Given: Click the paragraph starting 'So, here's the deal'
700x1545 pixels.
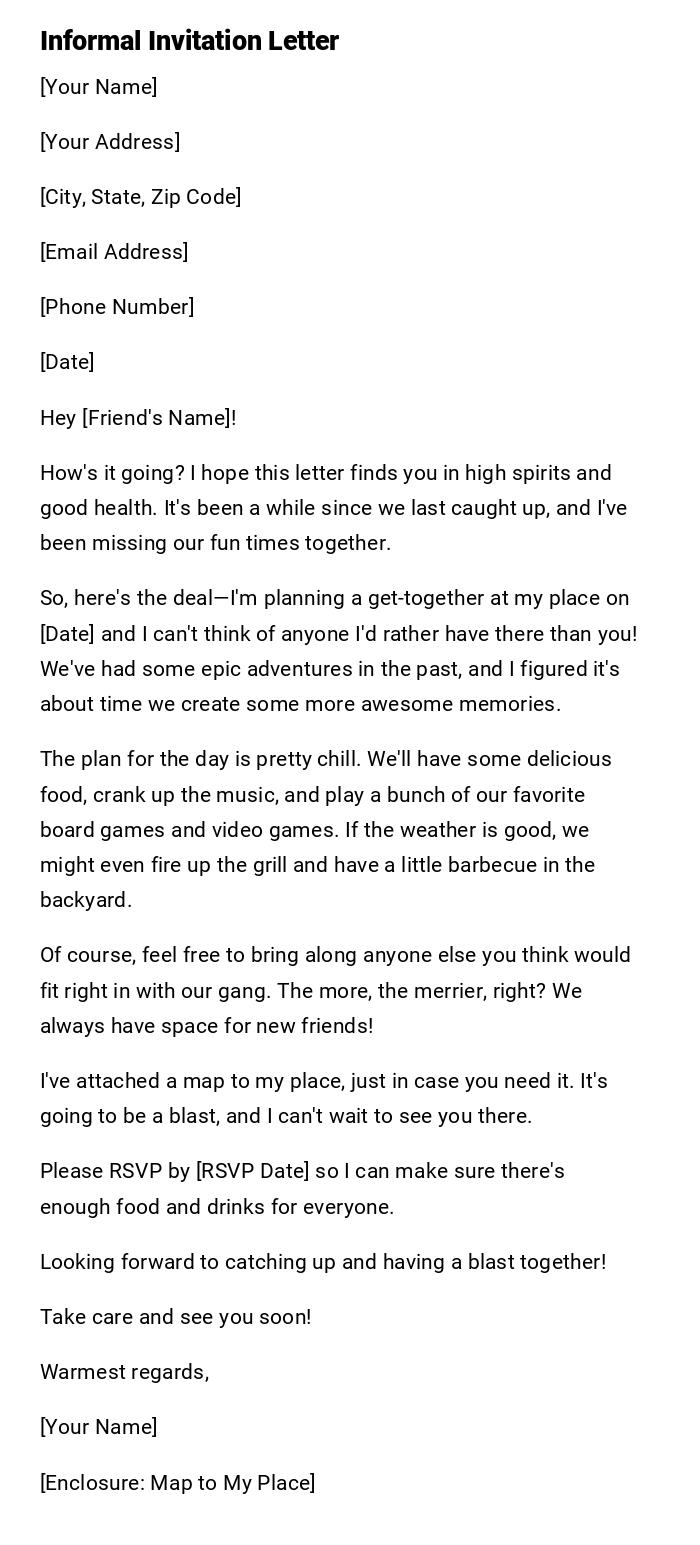Looking at the screenshot, I should [x=338, y=651].
